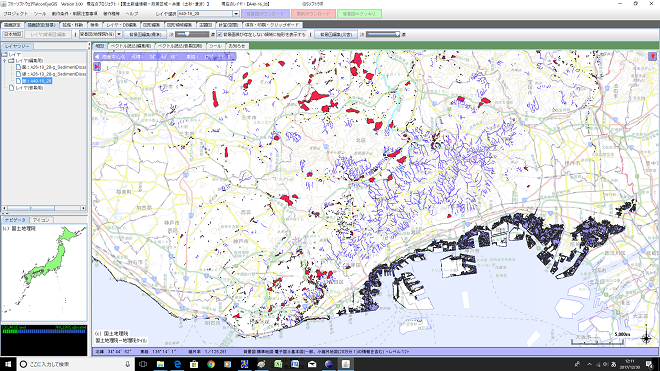660x371 pixels.
Task: Open the layer selection dropdown A40-16_28
Action: point(208,14)
